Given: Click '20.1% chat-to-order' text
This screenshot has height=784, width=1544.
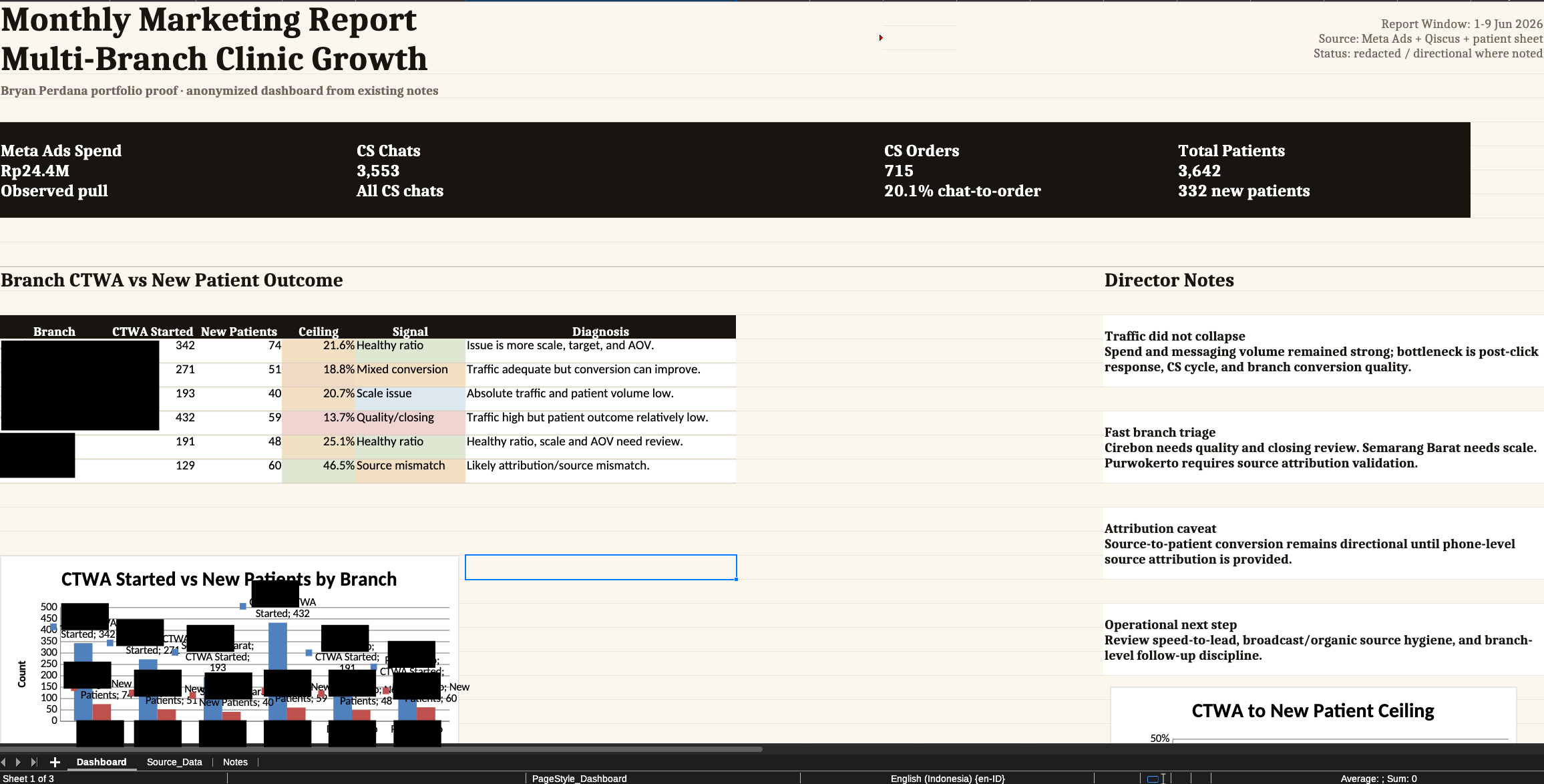Looking at the screenshot, I should click(962, 191).
